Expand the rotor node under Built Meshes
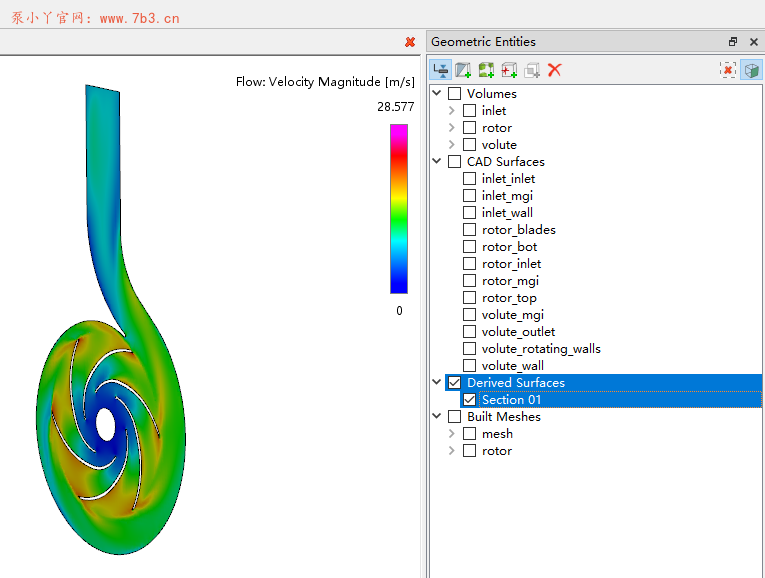This screenshot has height=578, width=765. click(452, 451)
